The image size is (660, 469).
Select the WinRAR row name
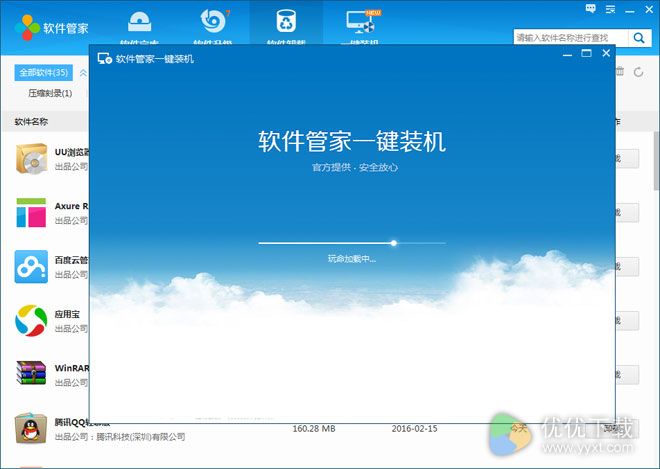click(x=72, y=368)
